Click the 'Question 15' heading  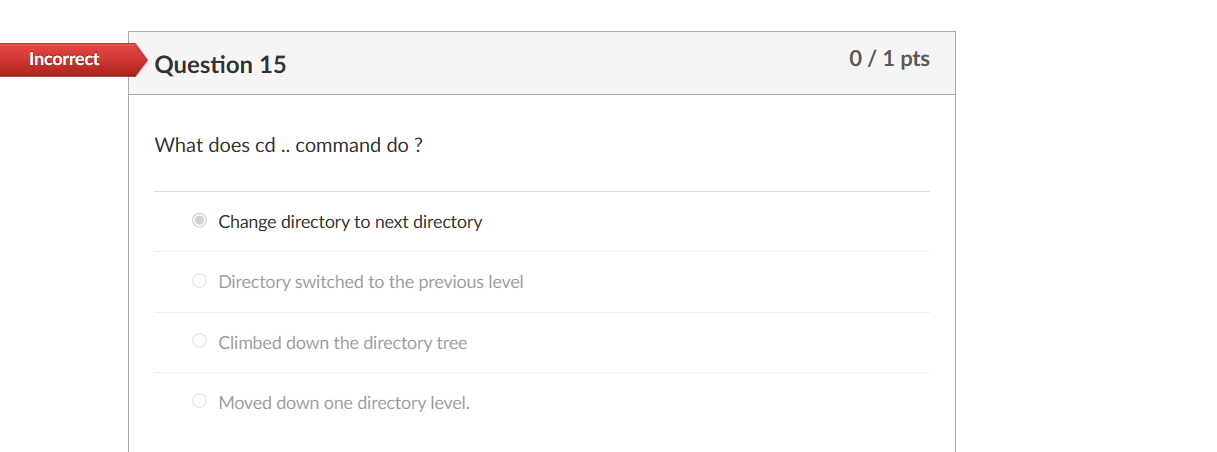(x=220, y=65)
